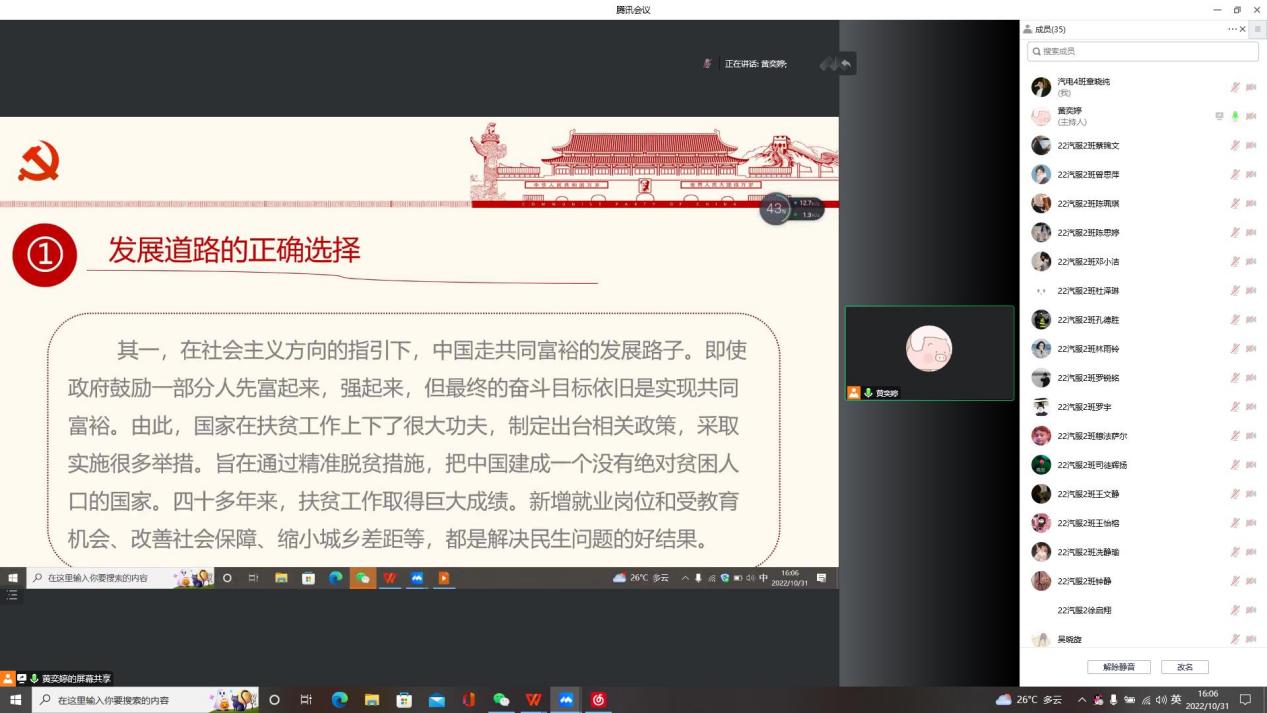Open the Tencent Meeting icon on the taskbar

pyautogui.click(x=566, y=700)
